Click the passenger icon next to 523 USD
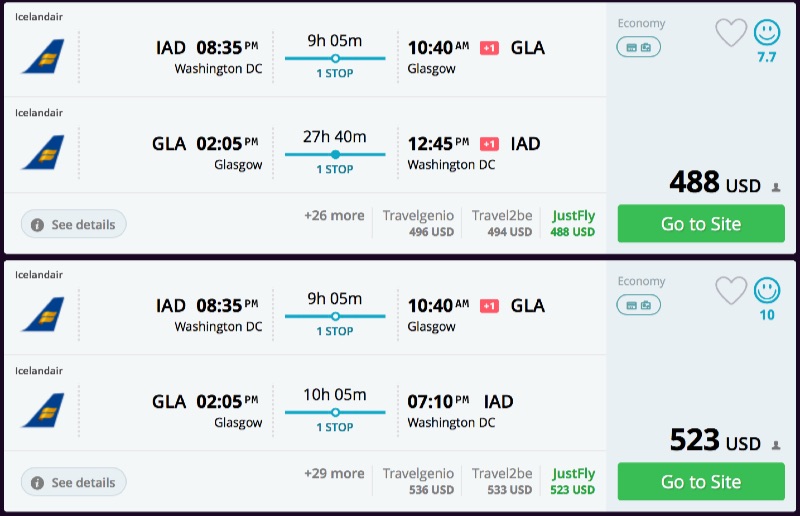Screen dimensions: 800x516 click(x=775, y=445)
